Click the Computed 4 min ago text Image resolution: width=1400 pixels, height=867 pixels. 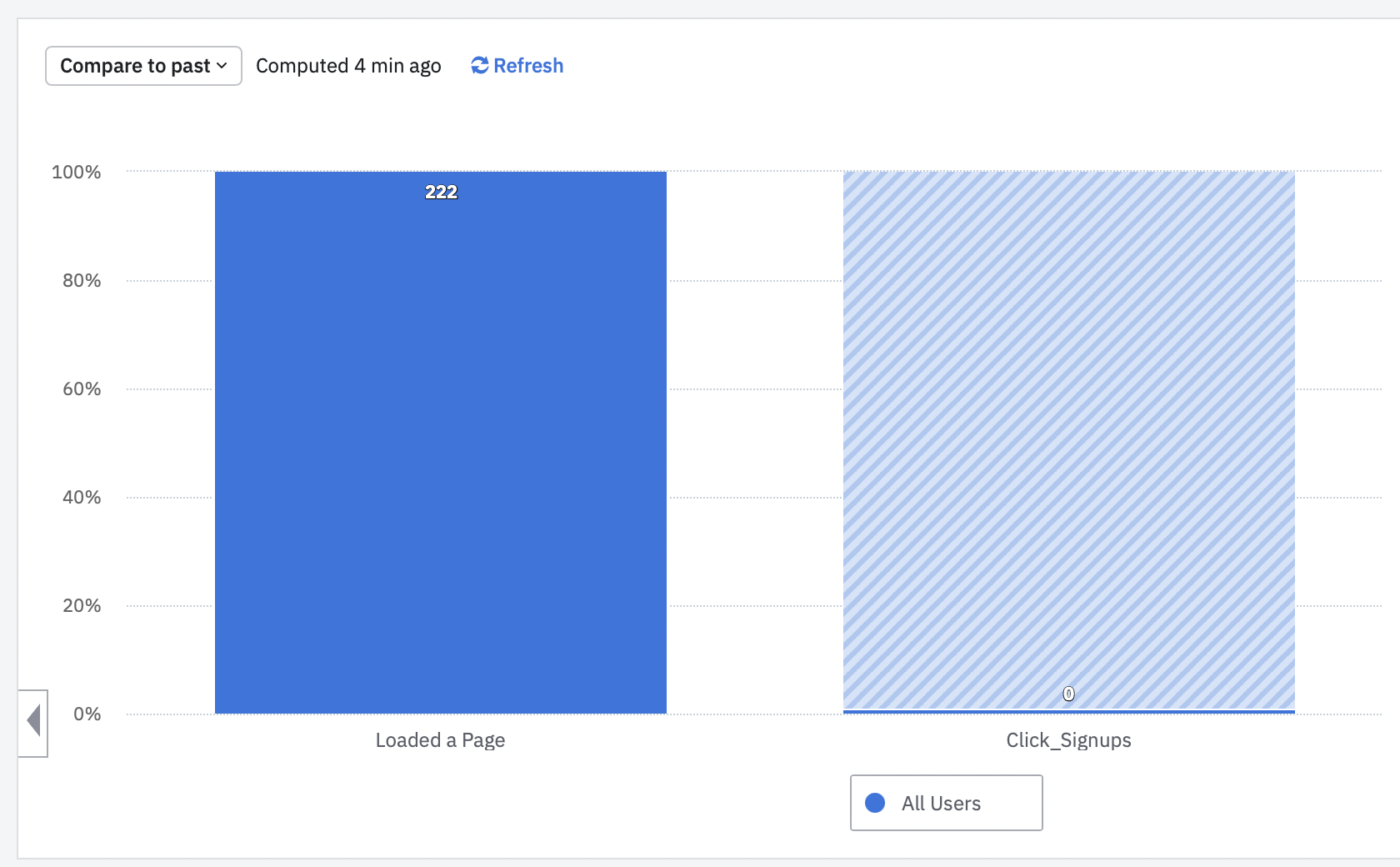(x=348, y=66)
